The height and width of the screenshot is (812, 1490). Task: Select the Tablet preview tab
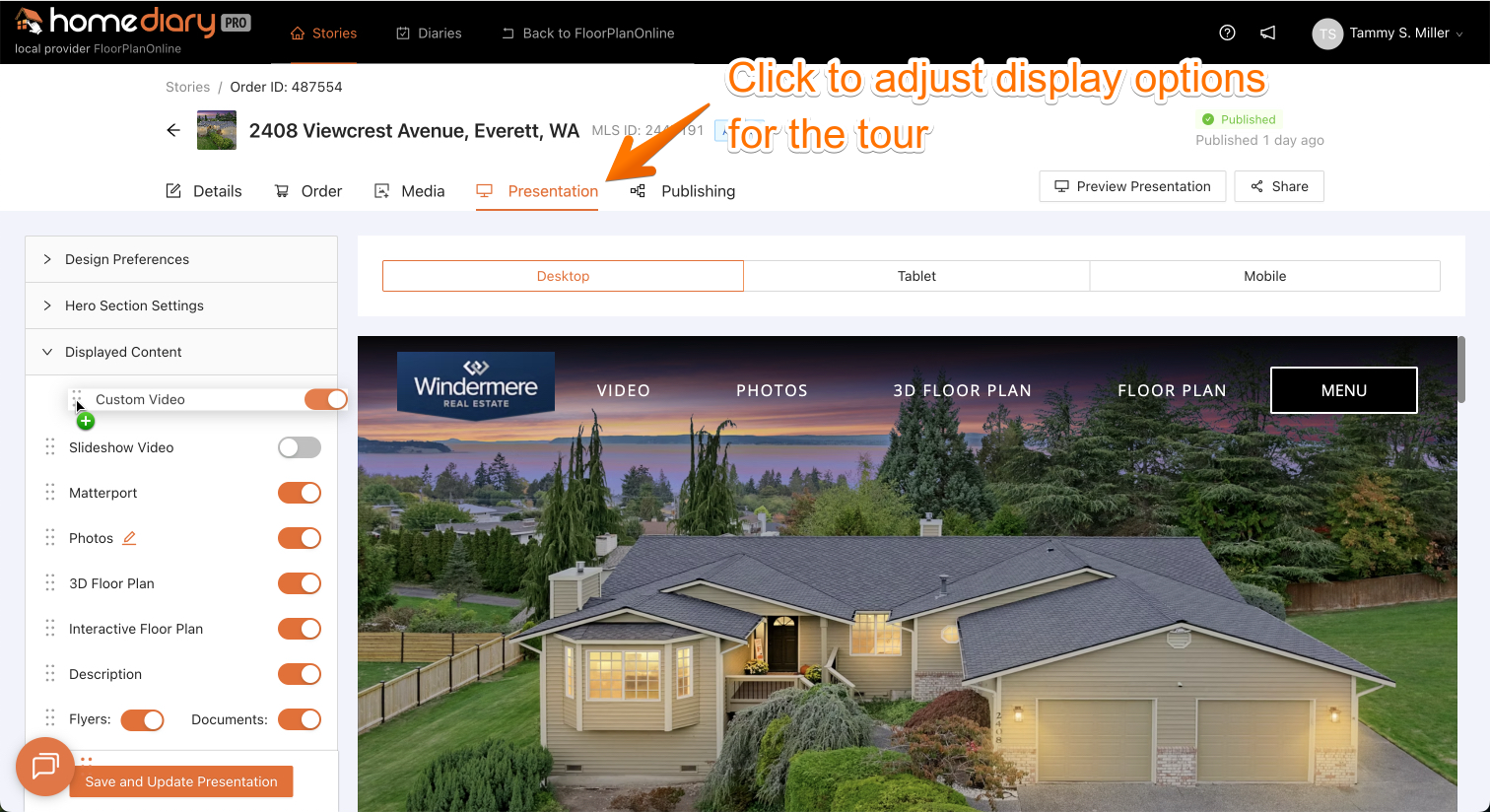coord(916,276)
